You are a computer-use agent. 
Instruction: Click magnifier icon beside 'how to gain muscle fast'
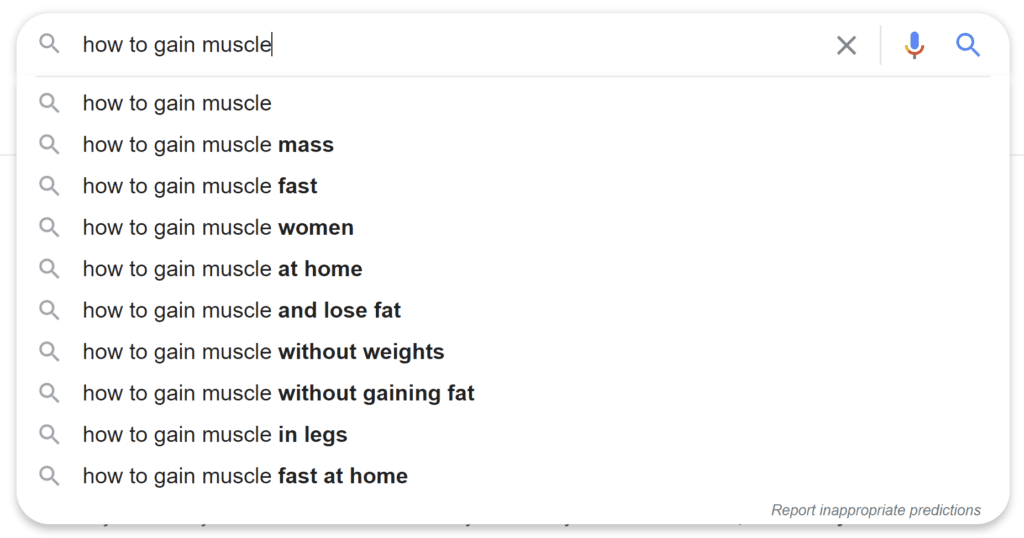(x=49, y=186)
